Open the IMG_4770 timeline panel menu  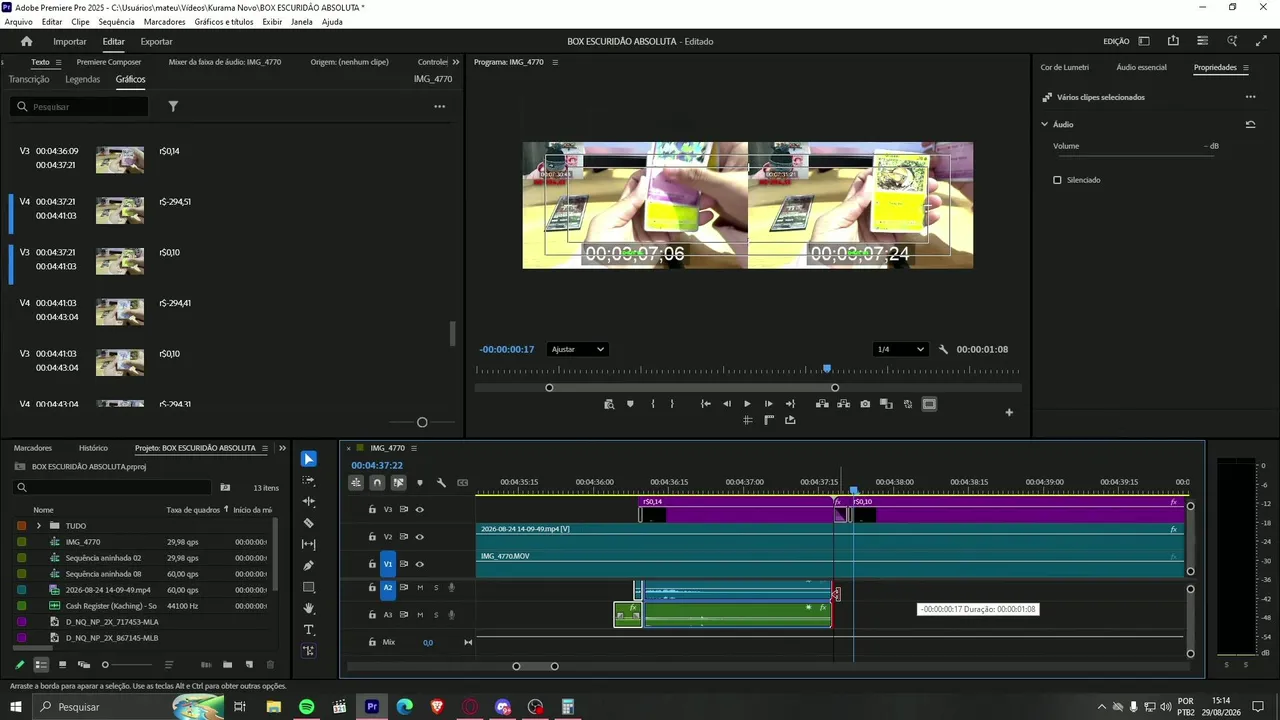coord(414,448)
